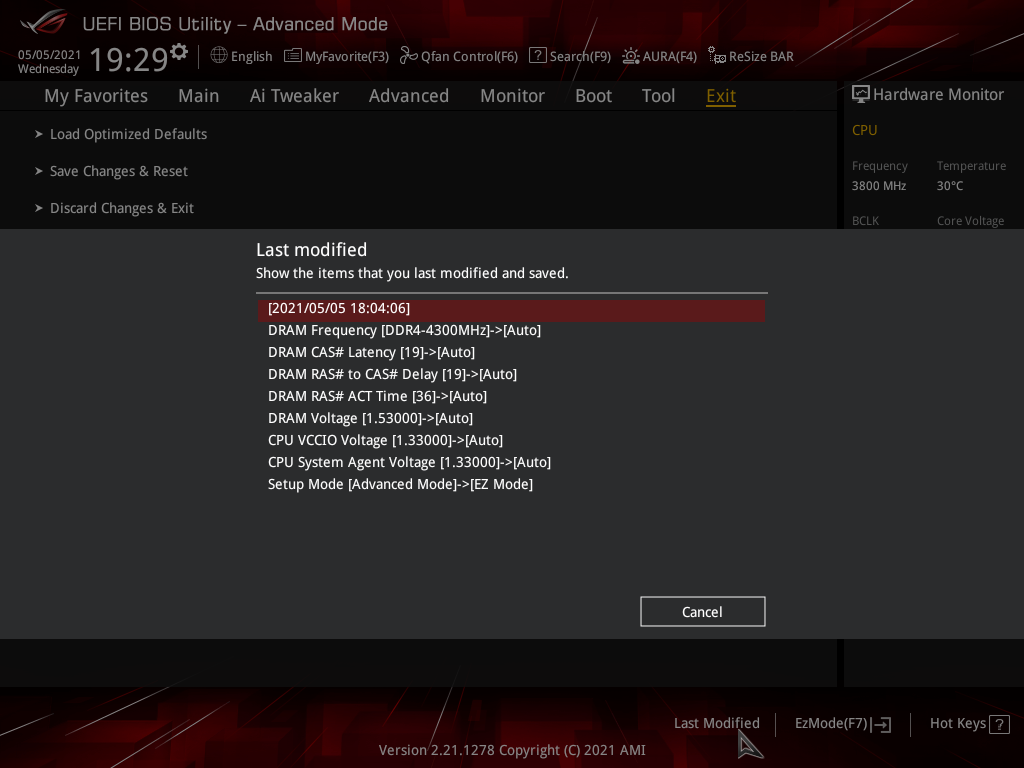This screenshot has height=768, width=1024.
Task: Open Hot Keys label
Action: pos(957,723)
